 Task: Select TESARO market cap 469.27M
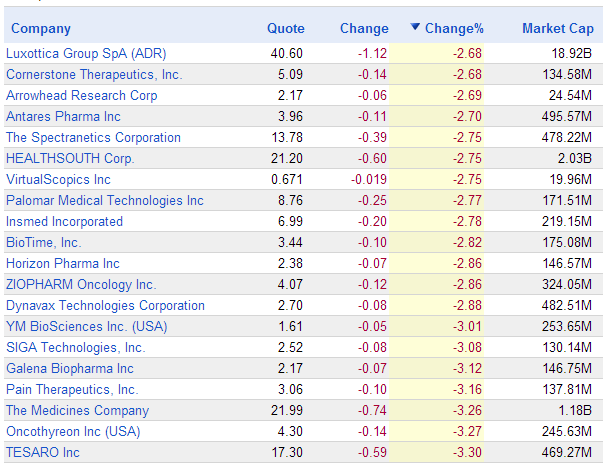click(567, 453)
